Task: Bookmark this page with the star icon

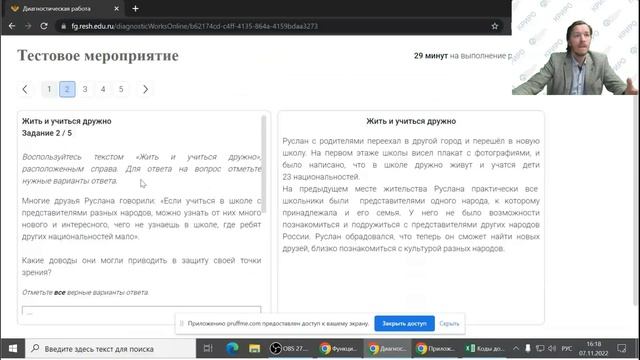Action: pos(495,26)
